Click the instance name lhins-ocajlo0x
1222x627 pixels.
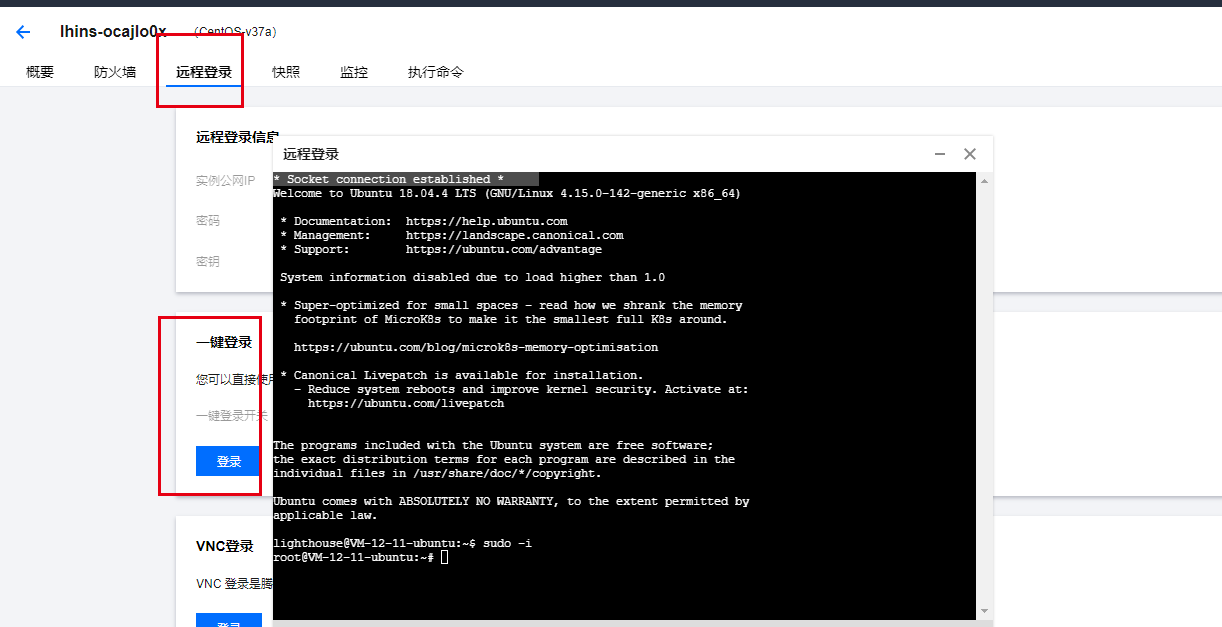(113, 31)
